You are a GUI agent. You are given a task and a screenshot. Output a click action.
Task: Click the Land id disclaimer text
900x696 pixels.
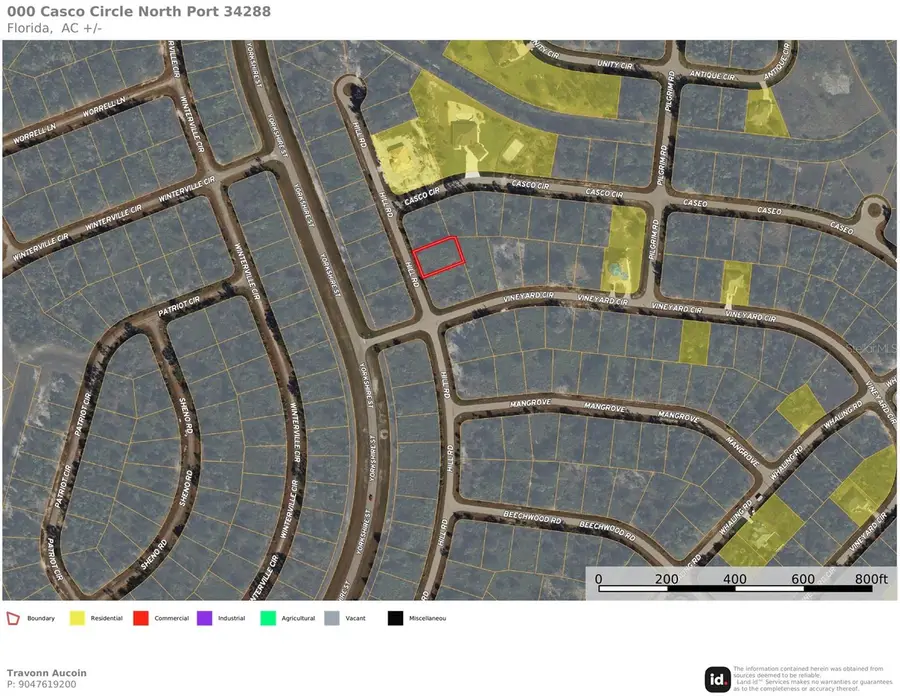coord(810,678)
